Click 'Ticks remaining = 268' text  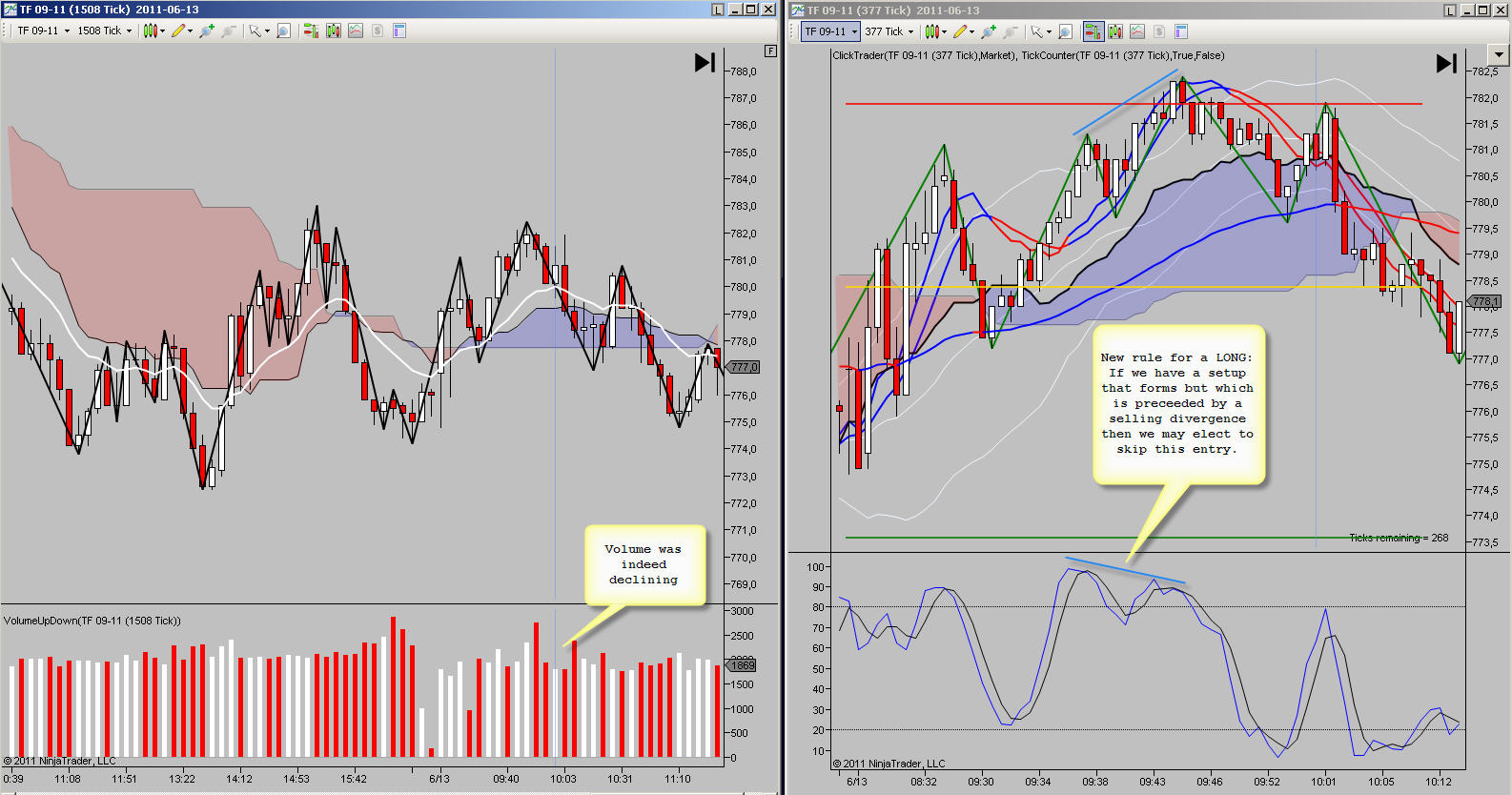pyautogui.click(x=1399, y=538)
